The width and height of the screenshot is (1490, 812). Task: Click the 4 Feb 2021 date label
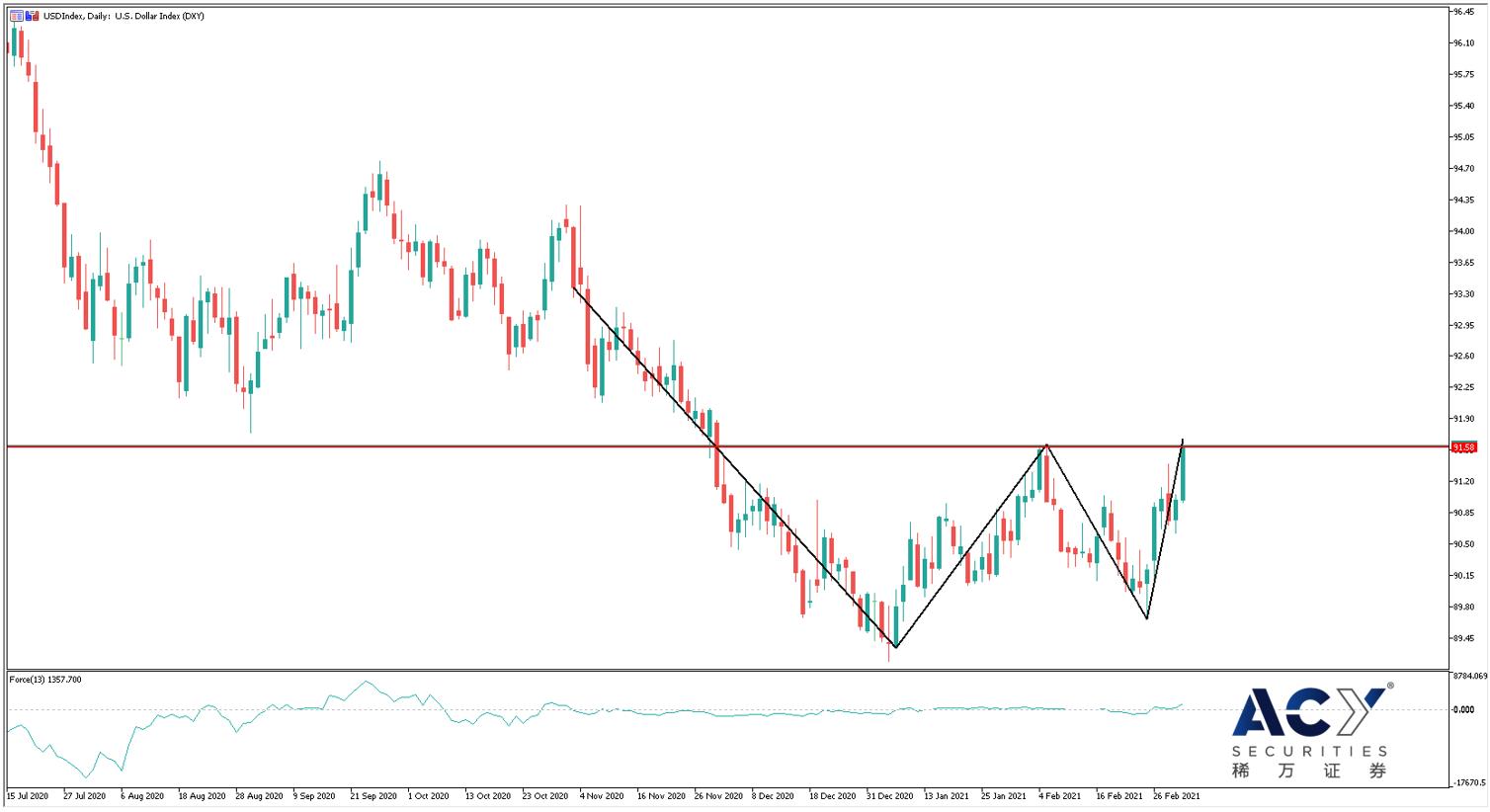click(1060, 795)
